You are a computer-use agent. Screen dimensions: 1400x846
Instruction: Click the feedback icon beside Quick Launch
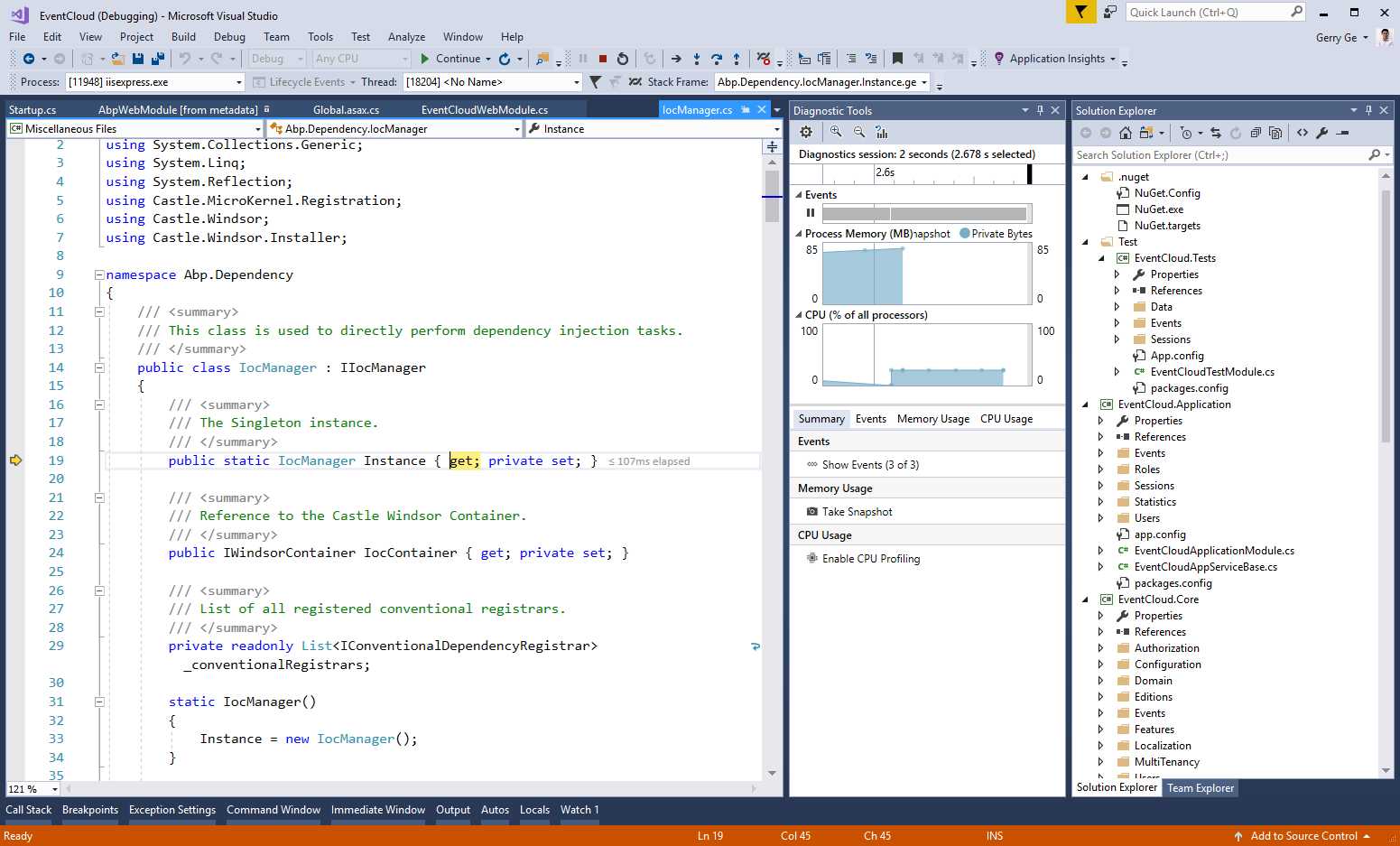click(x=1110, y=12)
